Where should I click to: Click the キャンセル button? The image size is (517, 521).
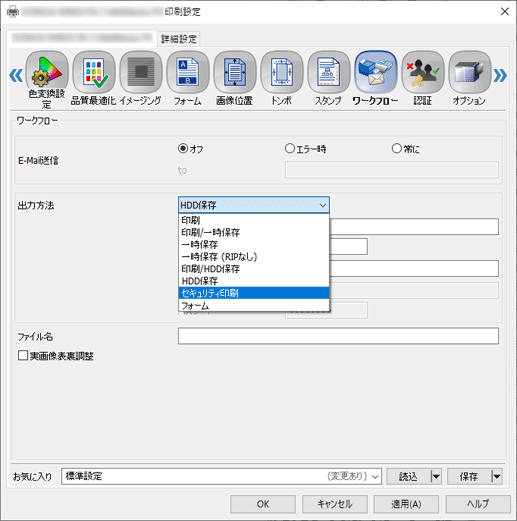tap(335, 504)
